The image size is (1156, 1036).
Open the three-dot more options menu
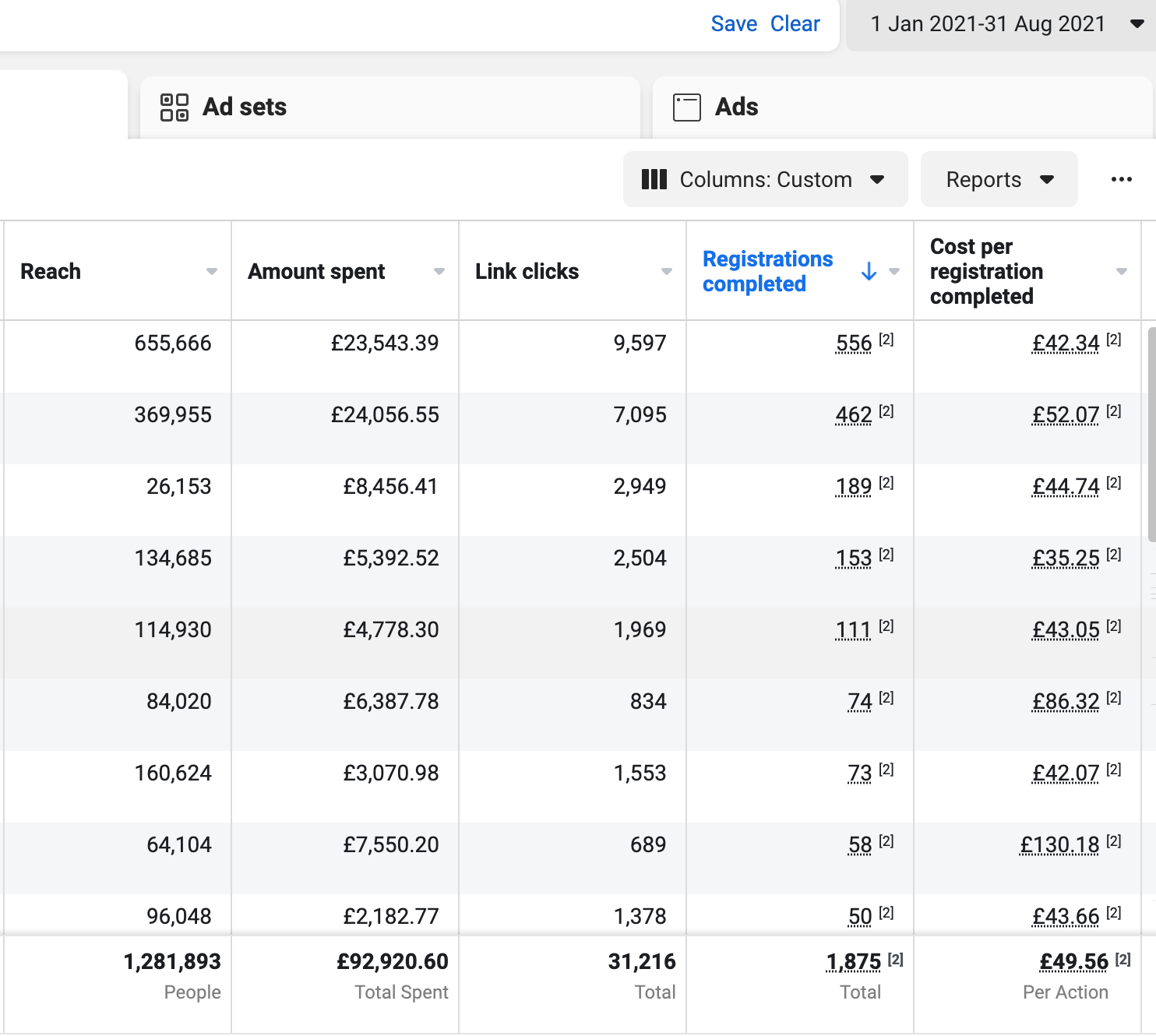1121,180
